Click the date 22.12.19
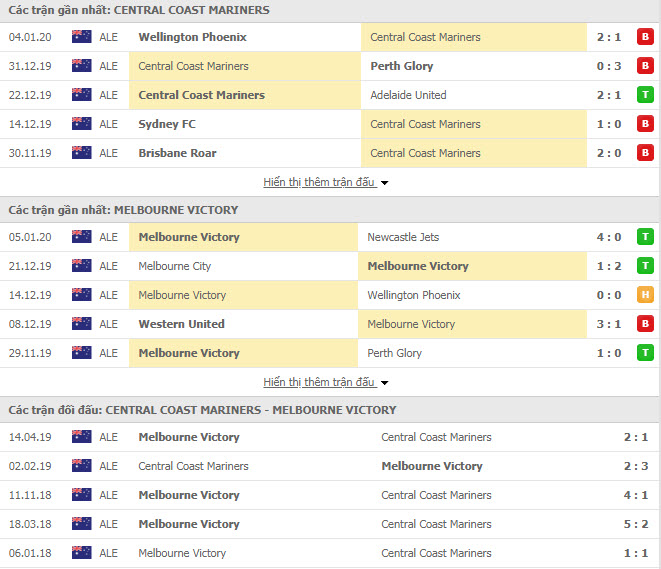Screen dimensions: 661x569 [x=30, y=95]
